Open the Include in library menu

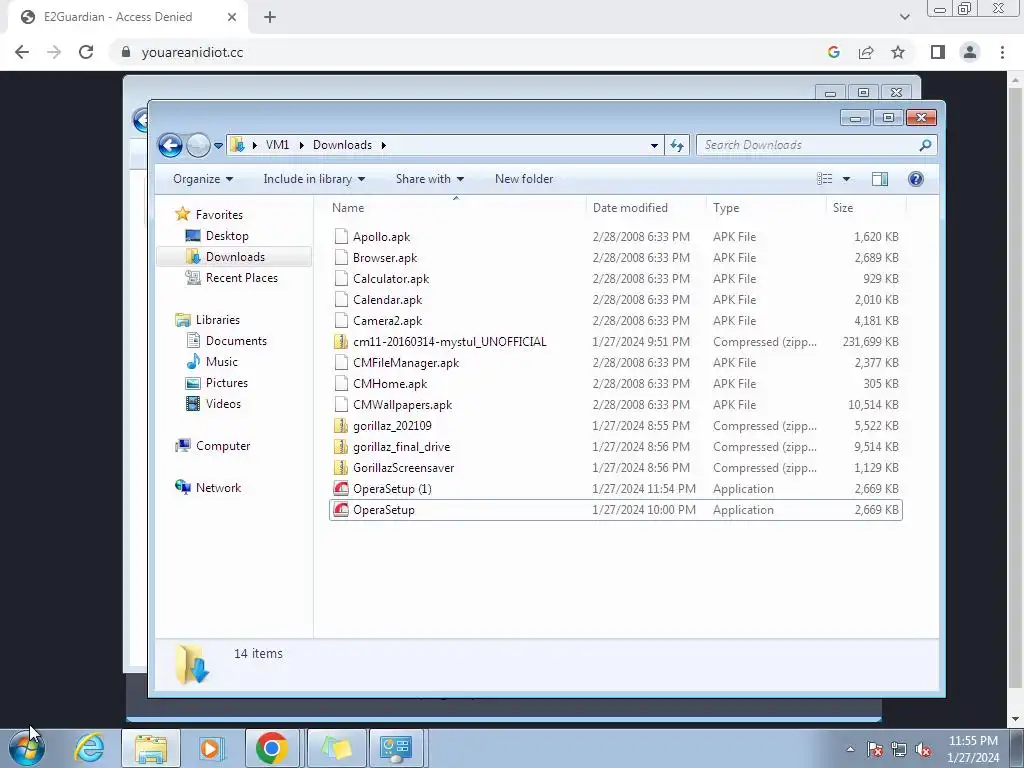click(x=314, y=179)
